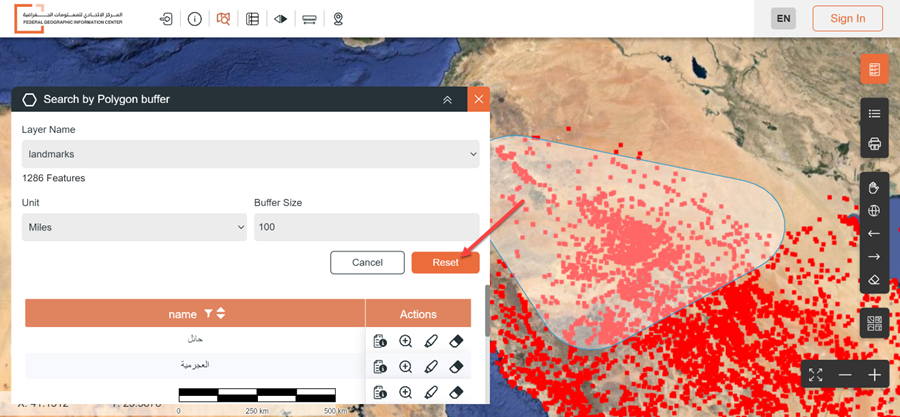Open the layer list icon on right
900x417 pixels.
click(x=874, y=114)
